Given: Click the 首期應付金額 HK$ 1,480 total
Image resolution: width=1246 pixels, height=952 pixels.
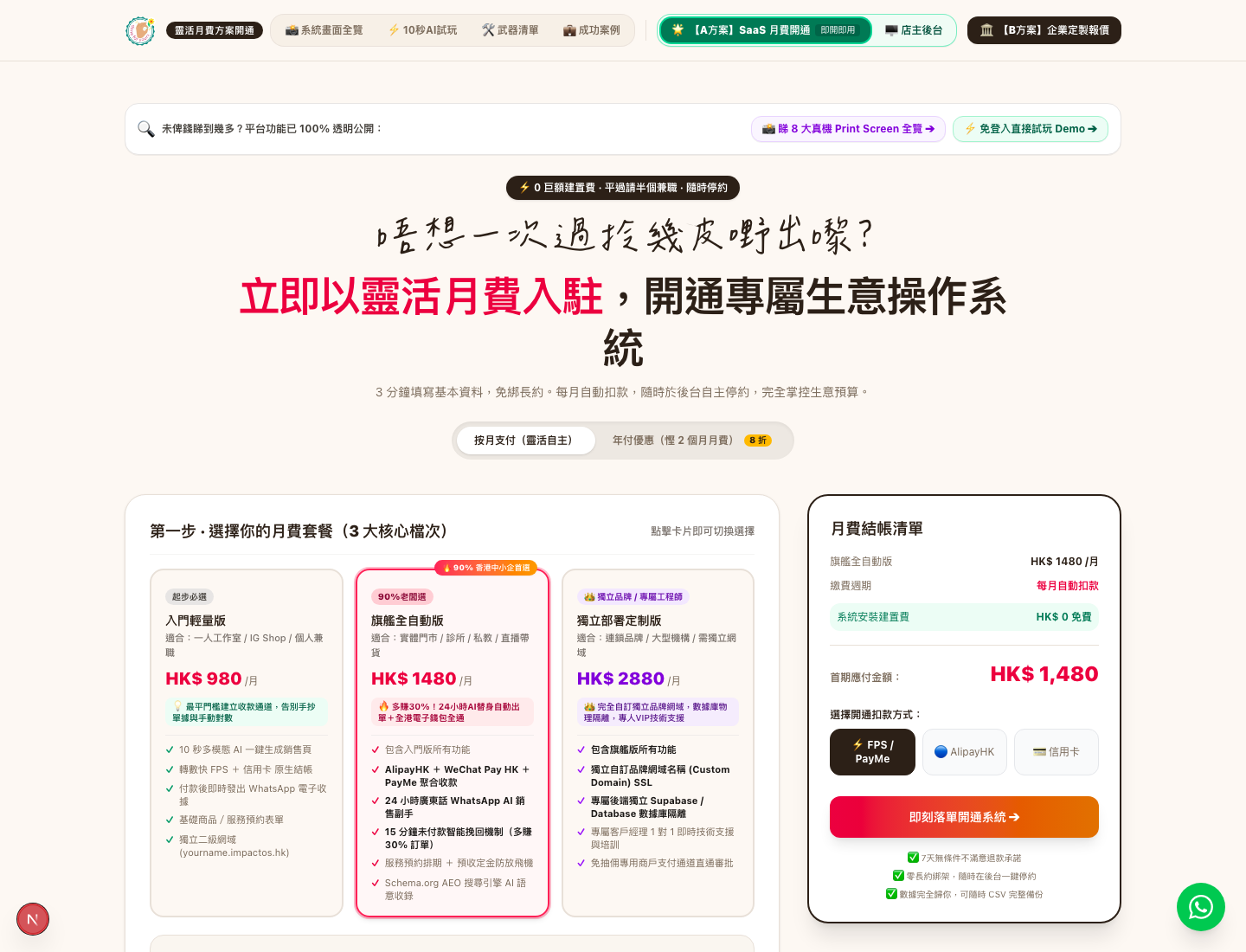Looking at the screenshot, I should coord(964,674).
